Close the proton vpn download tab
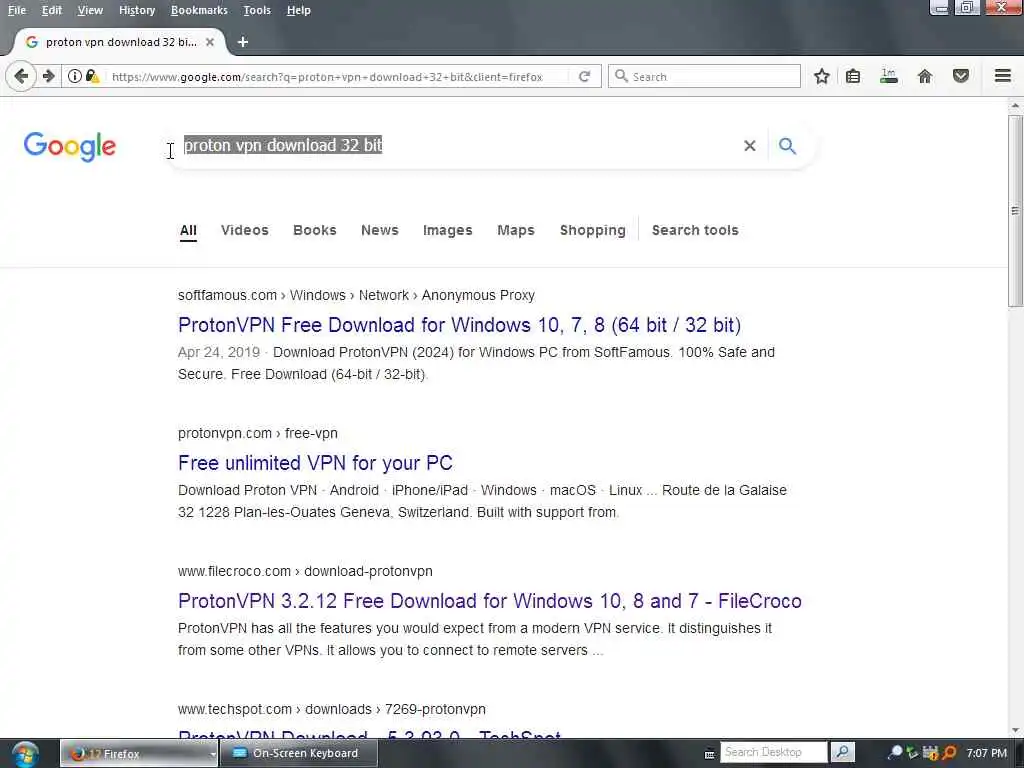The image size is (1024, 768). [210, 42]
